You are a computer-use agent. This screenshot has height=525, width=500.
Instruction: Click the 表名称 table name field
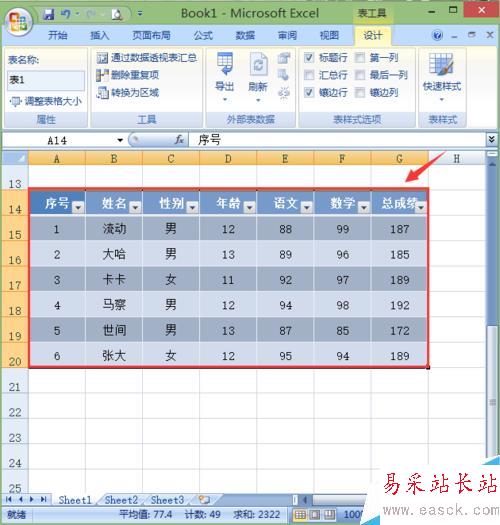46,80
